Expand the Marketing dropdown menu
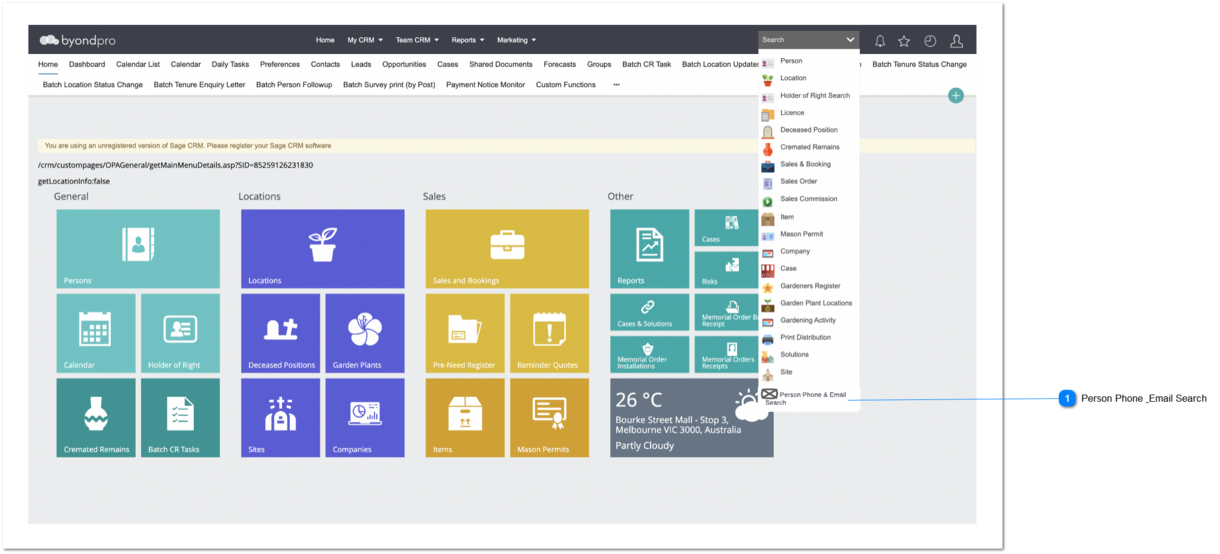 pos(517,40)
